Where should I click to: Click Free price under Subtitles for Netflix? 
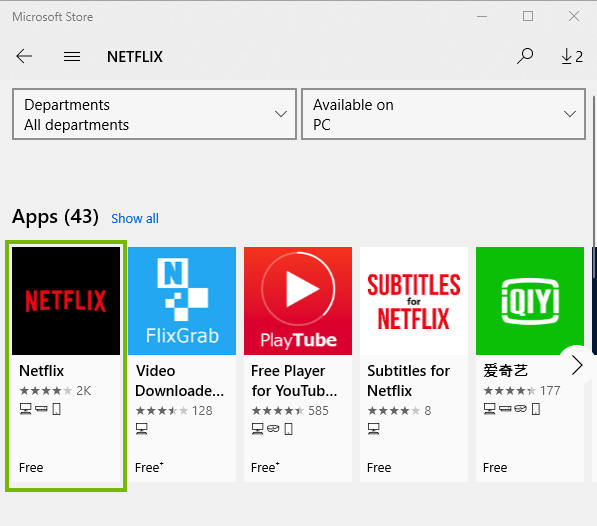tap(379, 467)
